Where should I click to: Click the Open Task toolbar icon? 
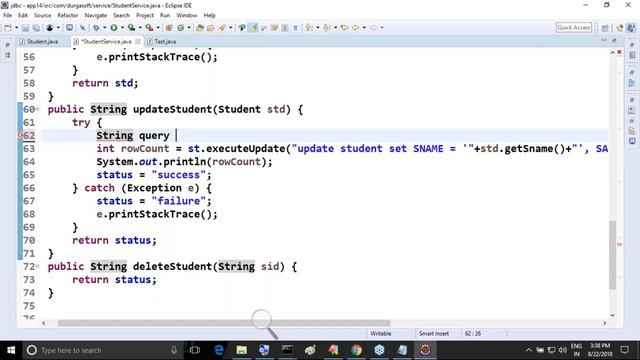(x=211, y=28)
